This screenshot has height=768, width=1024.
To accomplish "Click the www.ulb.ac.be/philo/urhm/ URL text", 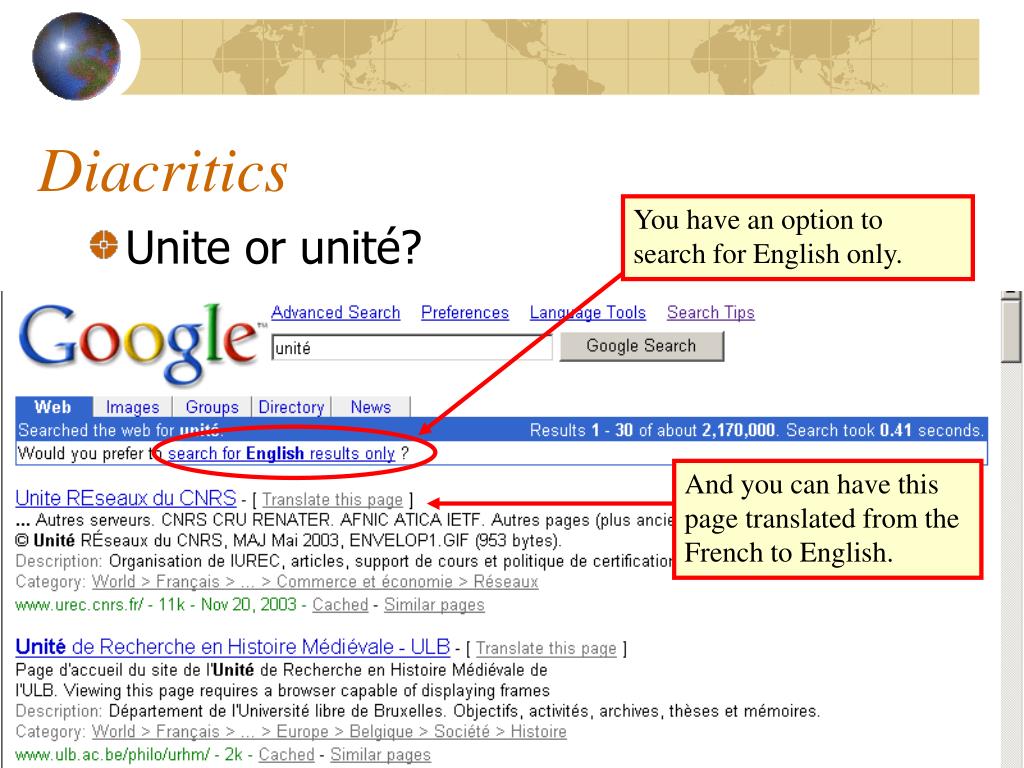I will (x=112, y=754).
